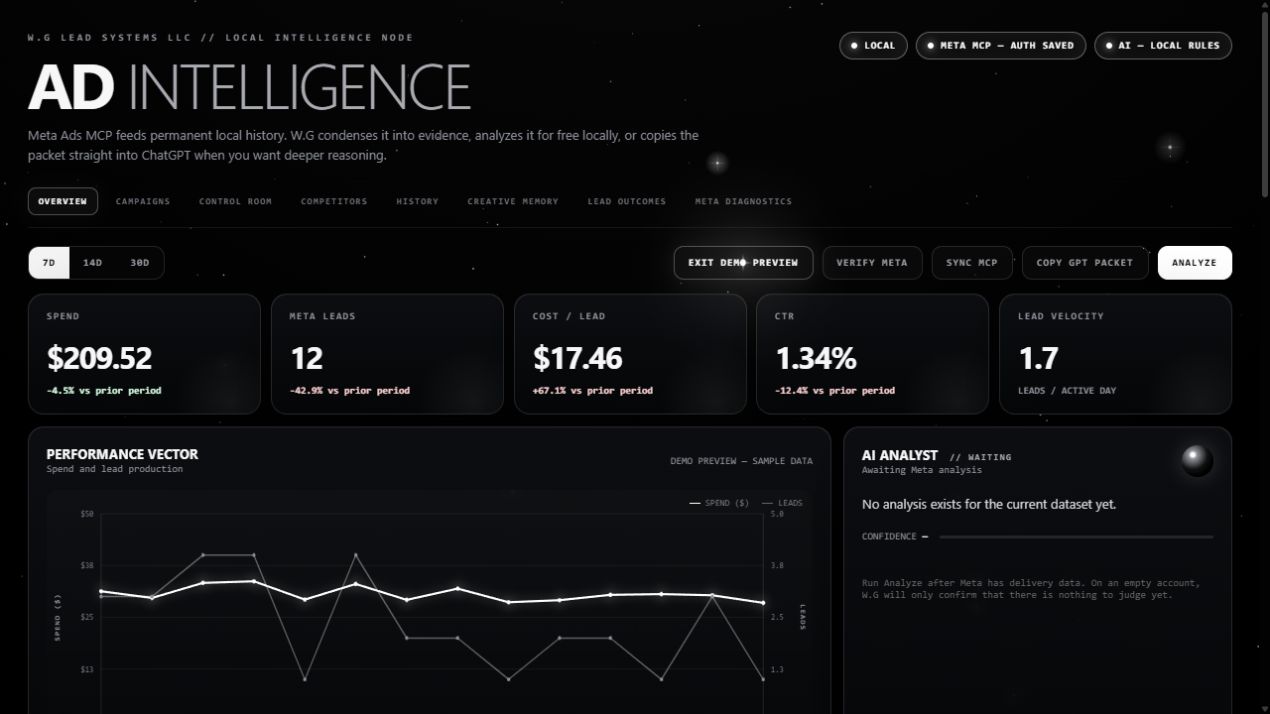Select the 7D time range

point(49,263)
